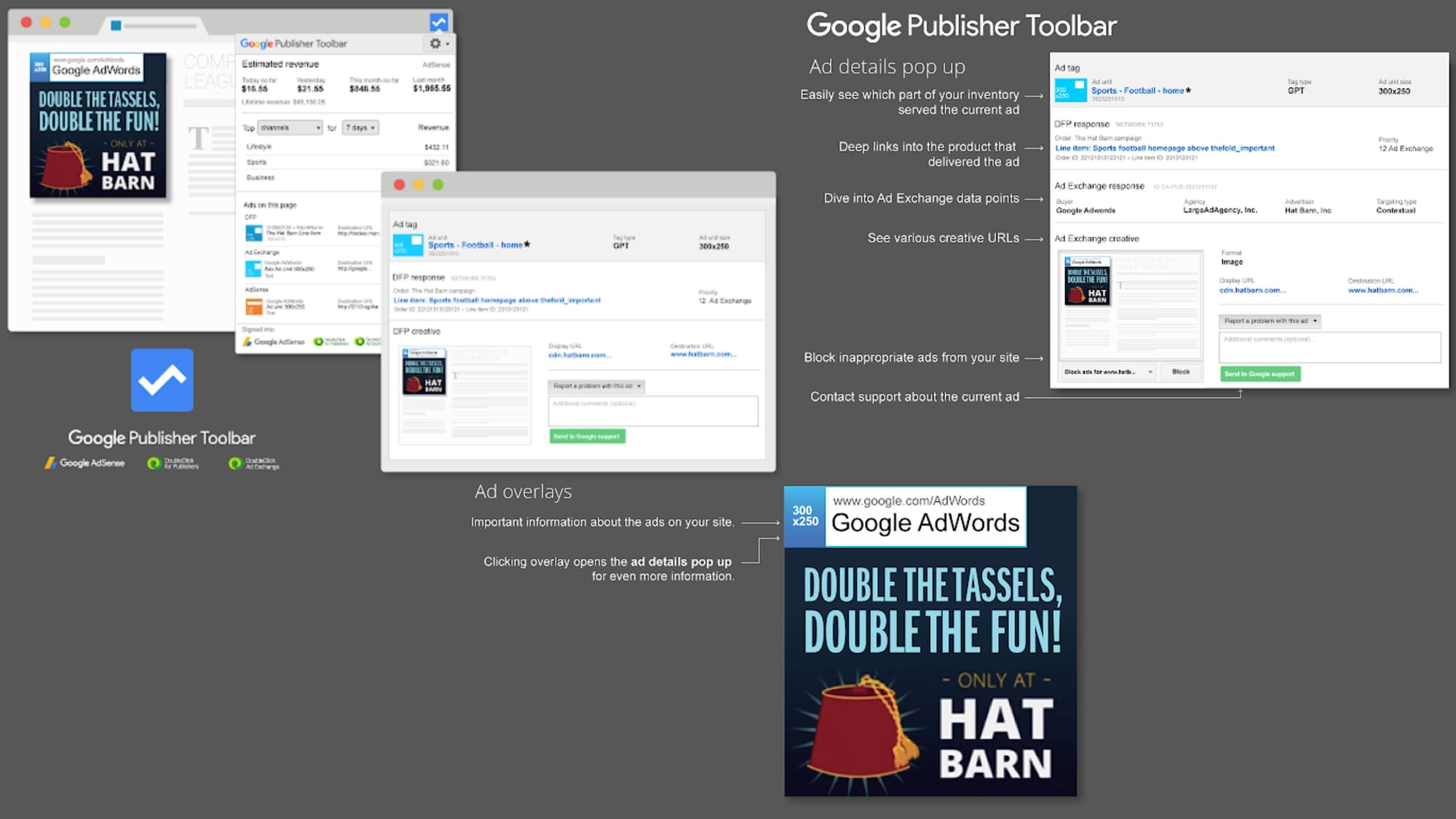Expand Report a problem dropdown in DFP creative window
1456x819 pixels.
click(597, 386)
